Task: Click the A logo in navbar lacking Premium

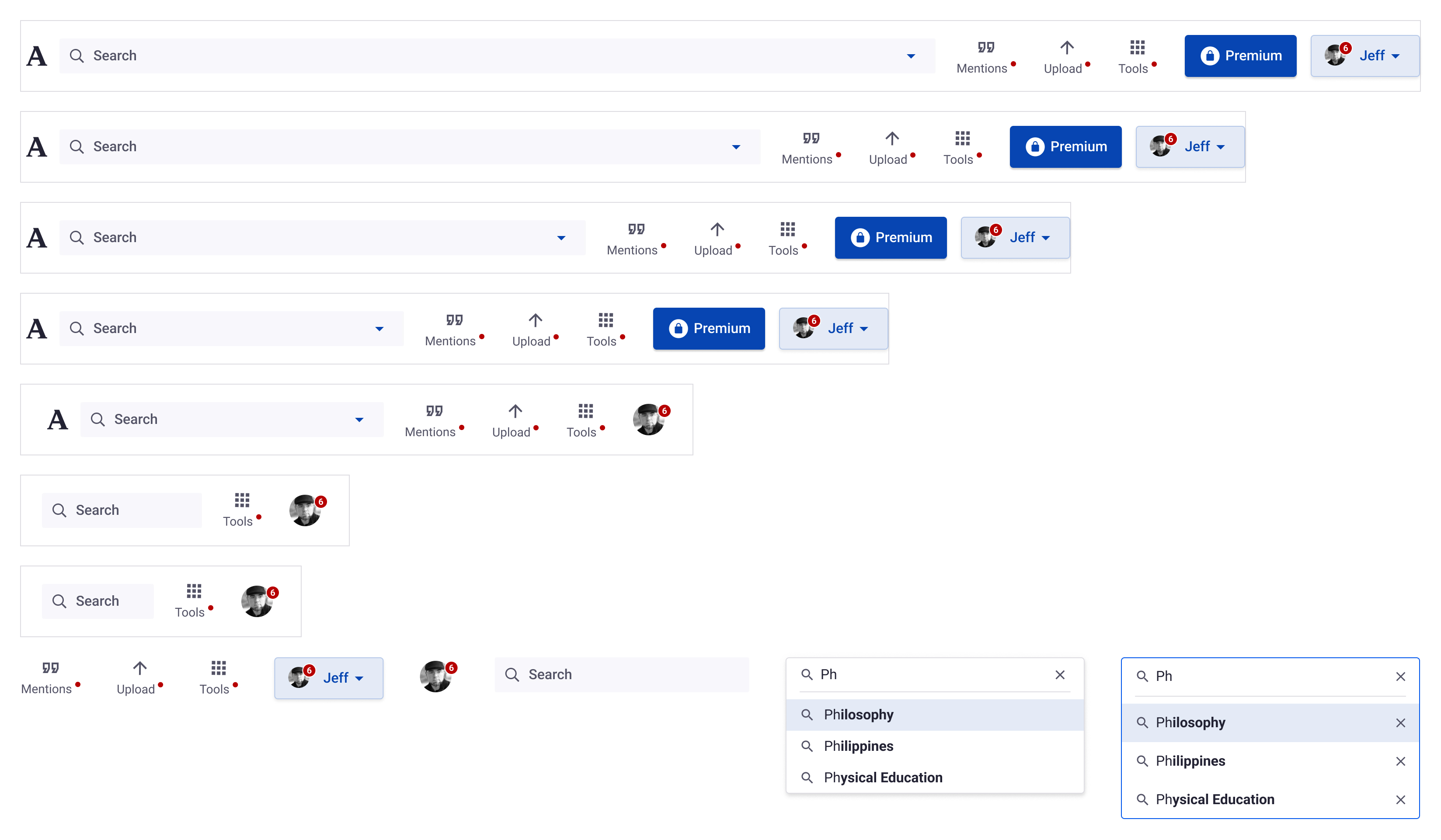Action: coord(57,420)
